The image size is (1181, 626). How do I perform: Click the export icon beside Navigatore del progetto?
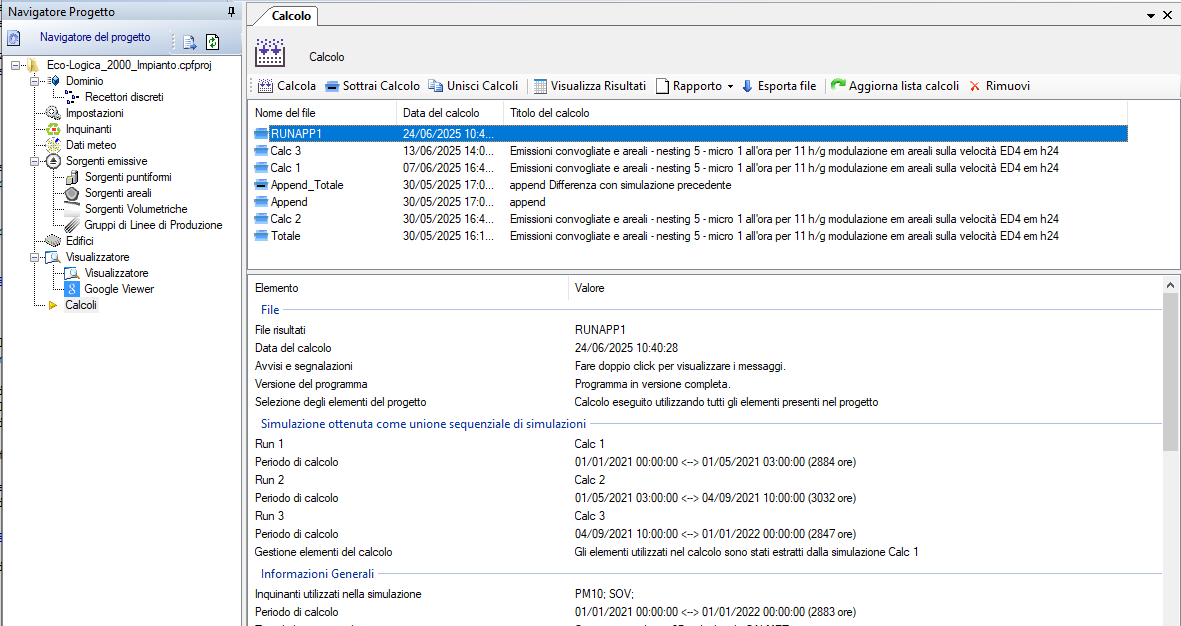coord(190,42)
